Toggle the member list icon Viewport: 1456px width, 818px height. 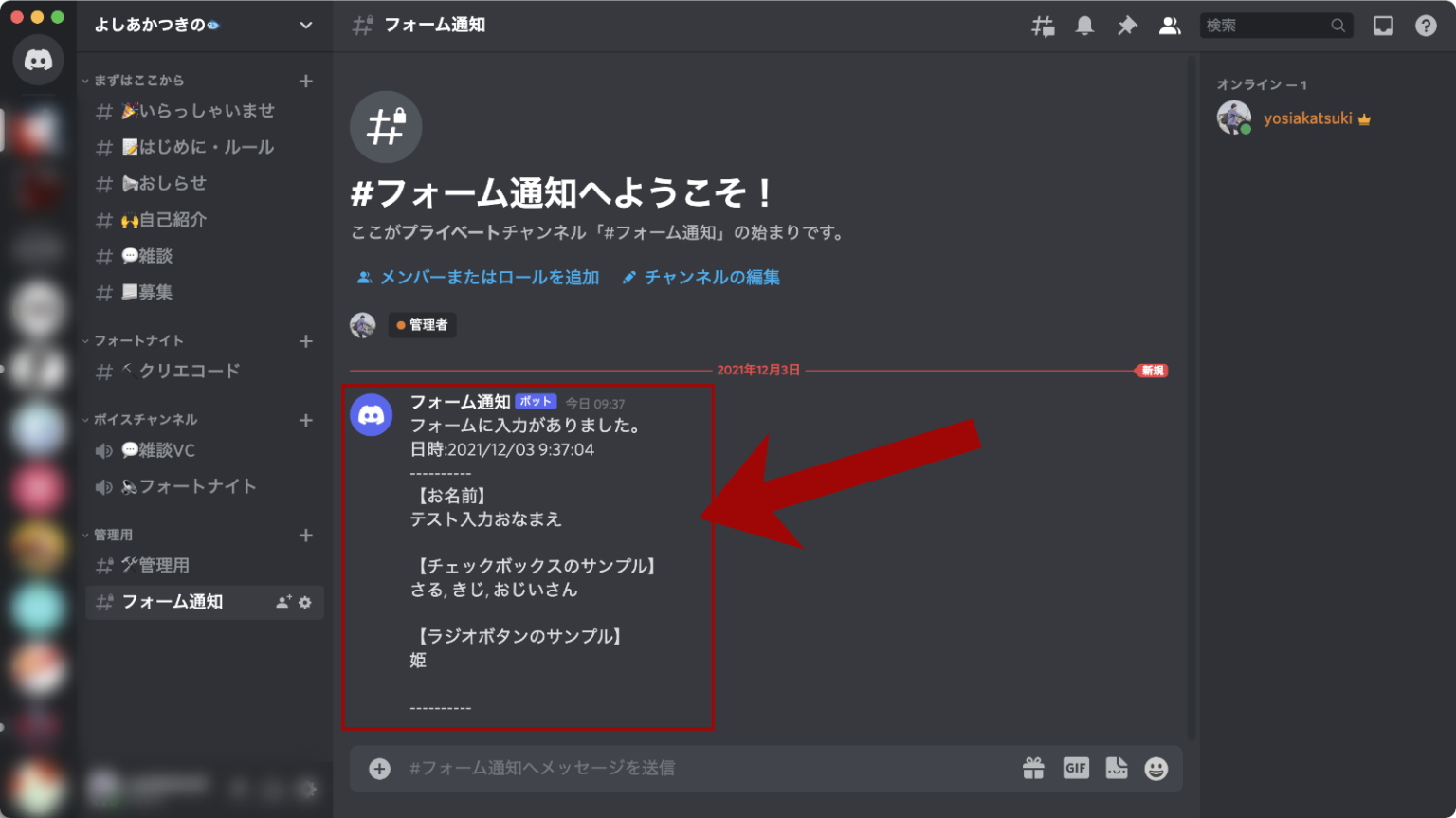(1170, 26)
